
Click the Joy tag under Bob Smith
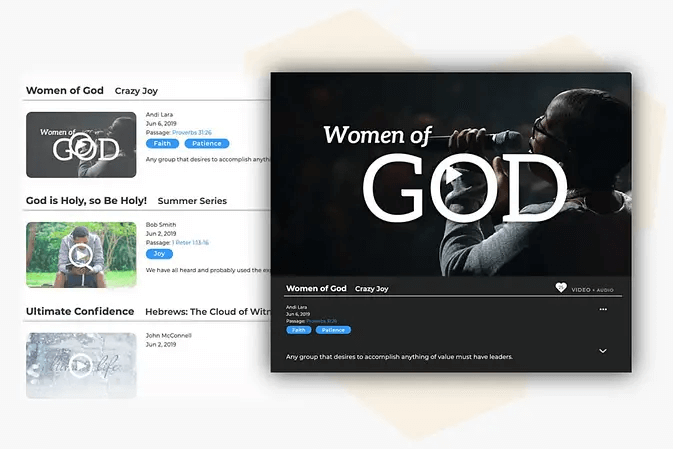coord(159,254)
